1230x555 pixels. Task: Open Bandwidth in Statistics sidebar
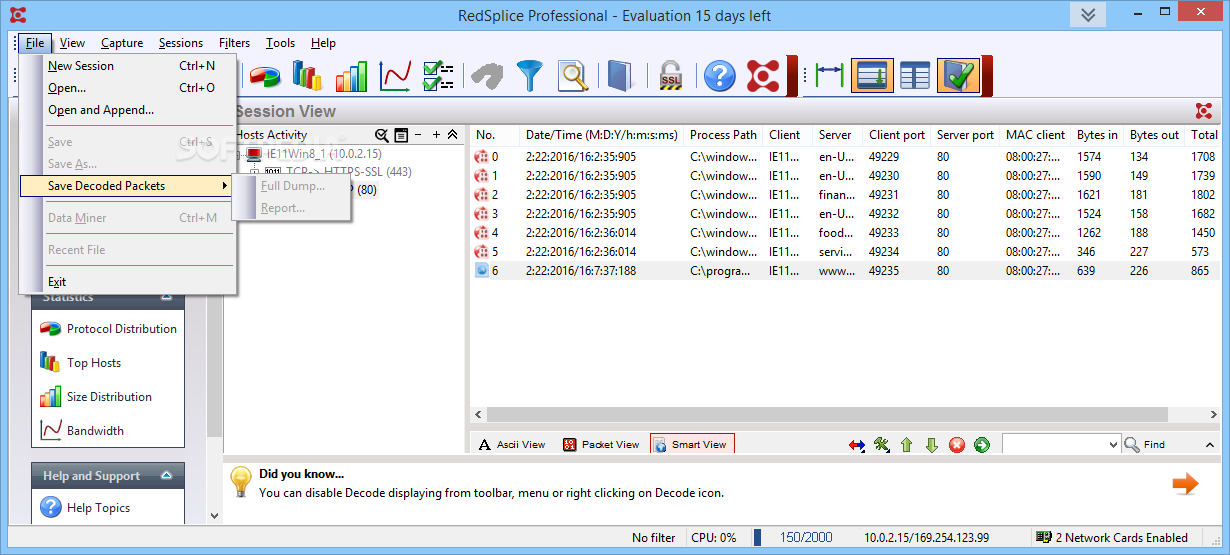click(82, 431)
